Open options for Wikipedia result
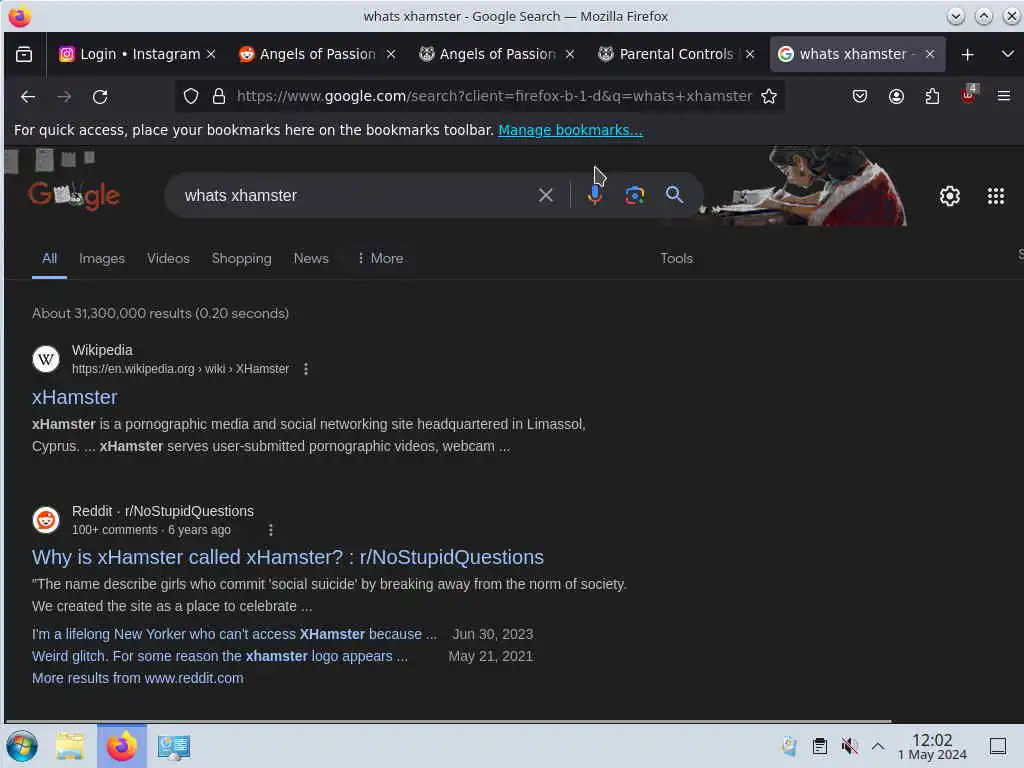This screenshot has width=1024, height=768. pyautogui.click(x=306, y=369)
